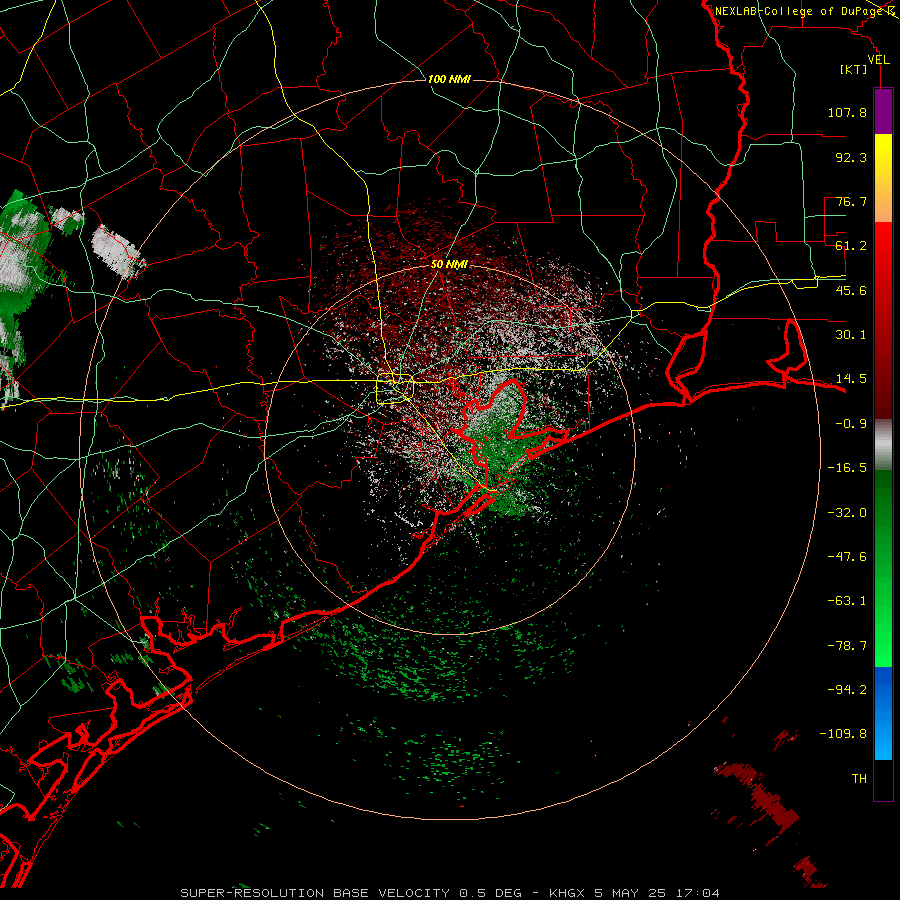This screenshot has width=900, height=900.
Task: Select the -0.9 velocity scale value
Action: 851,424
